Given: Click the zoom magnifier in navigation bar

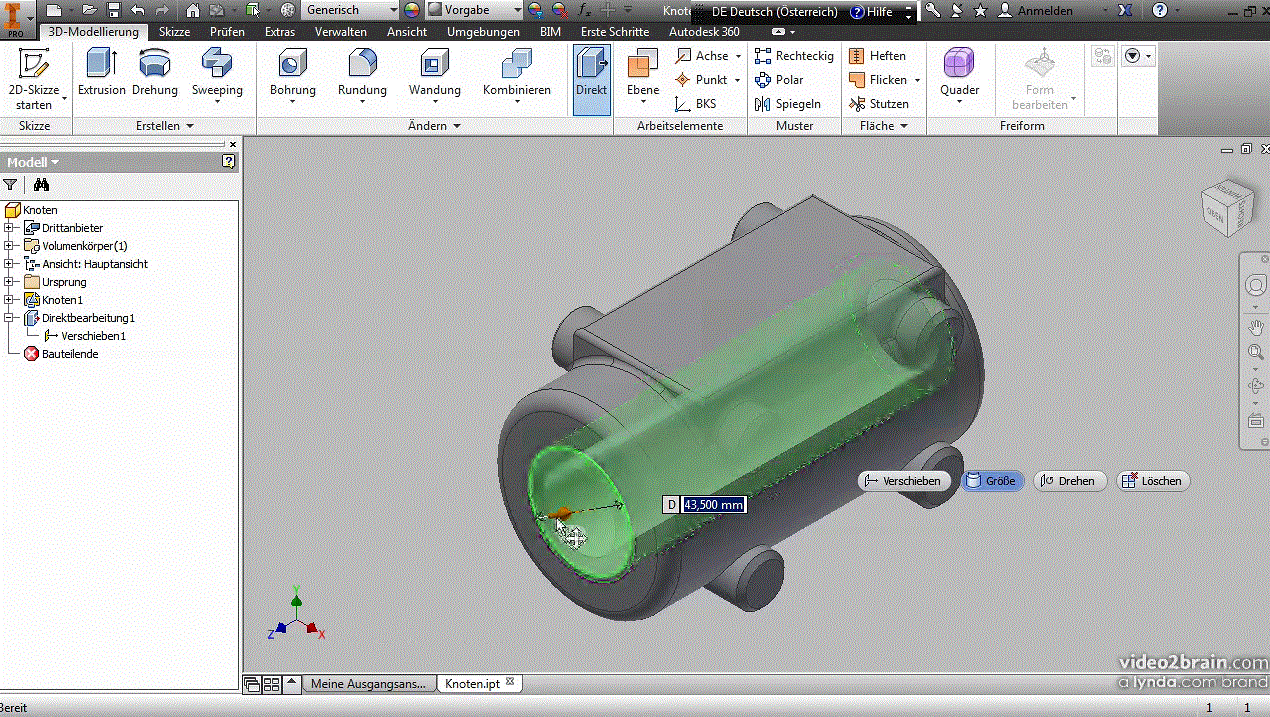Looking at the screenshot, I should click(1255, 352).
